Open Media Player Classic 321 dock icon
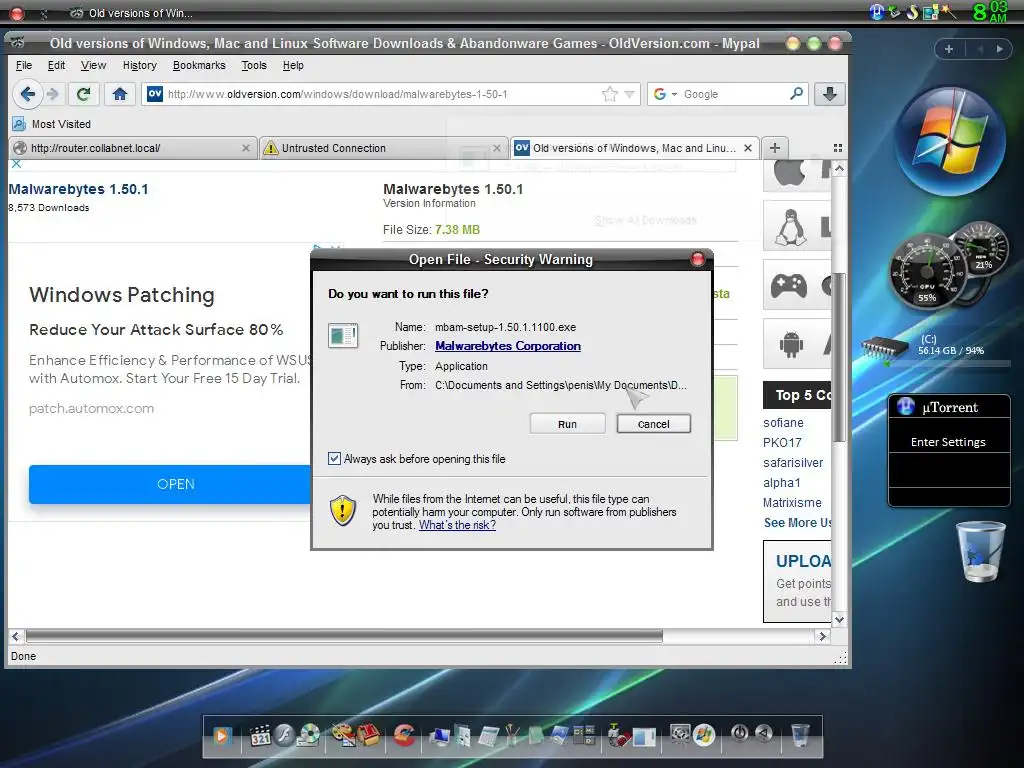Image resolution: width=1024 pixels, height=768 pixels. 260,735
